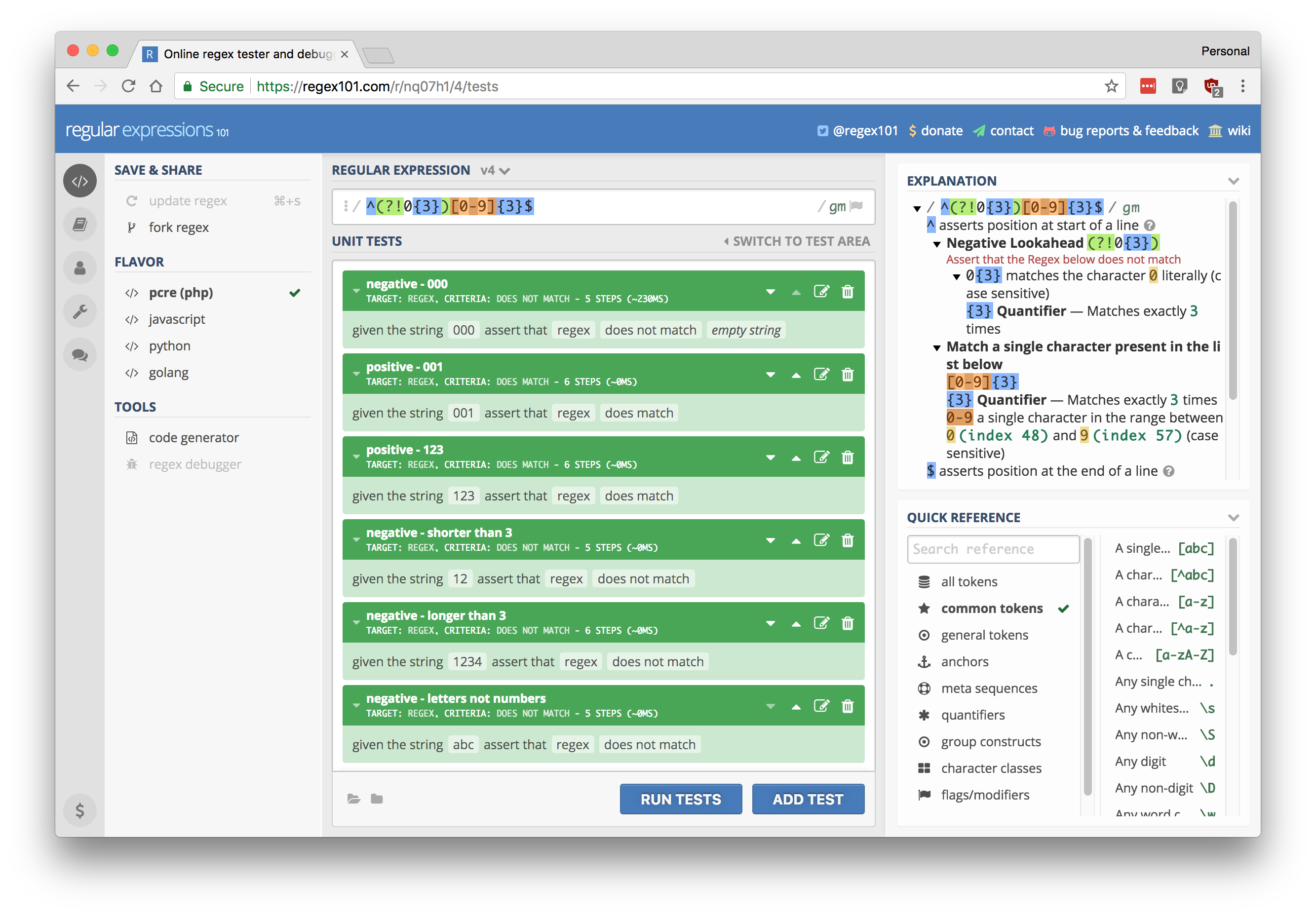Viewport: 1316px width, 916px height.
Task: Click the dollar sponsor icon in sidebar
Action: tap(79, 810)
